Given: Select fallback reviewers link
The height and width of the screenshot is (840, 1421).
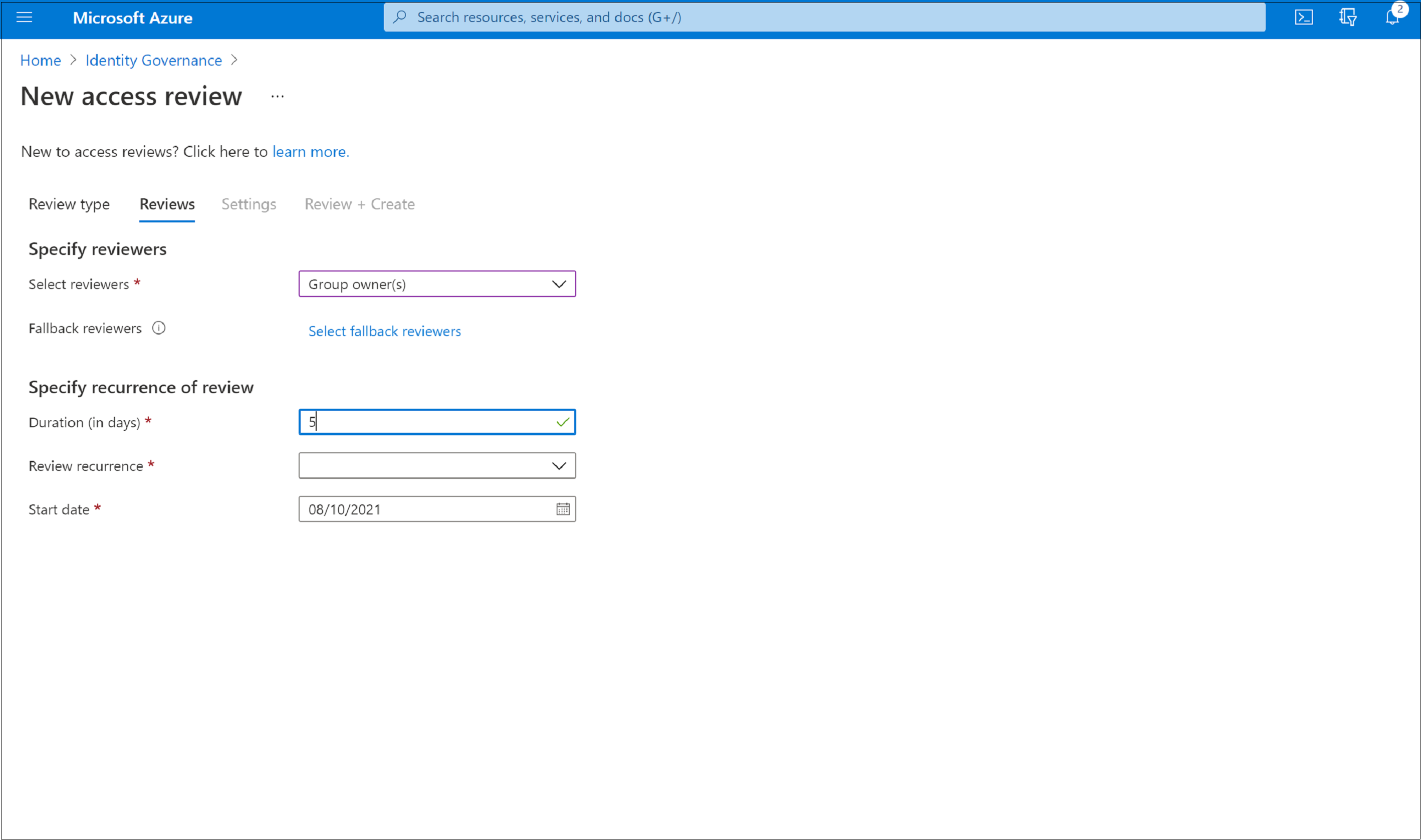Looking at the screenshot, I should [x=385, y=330].
